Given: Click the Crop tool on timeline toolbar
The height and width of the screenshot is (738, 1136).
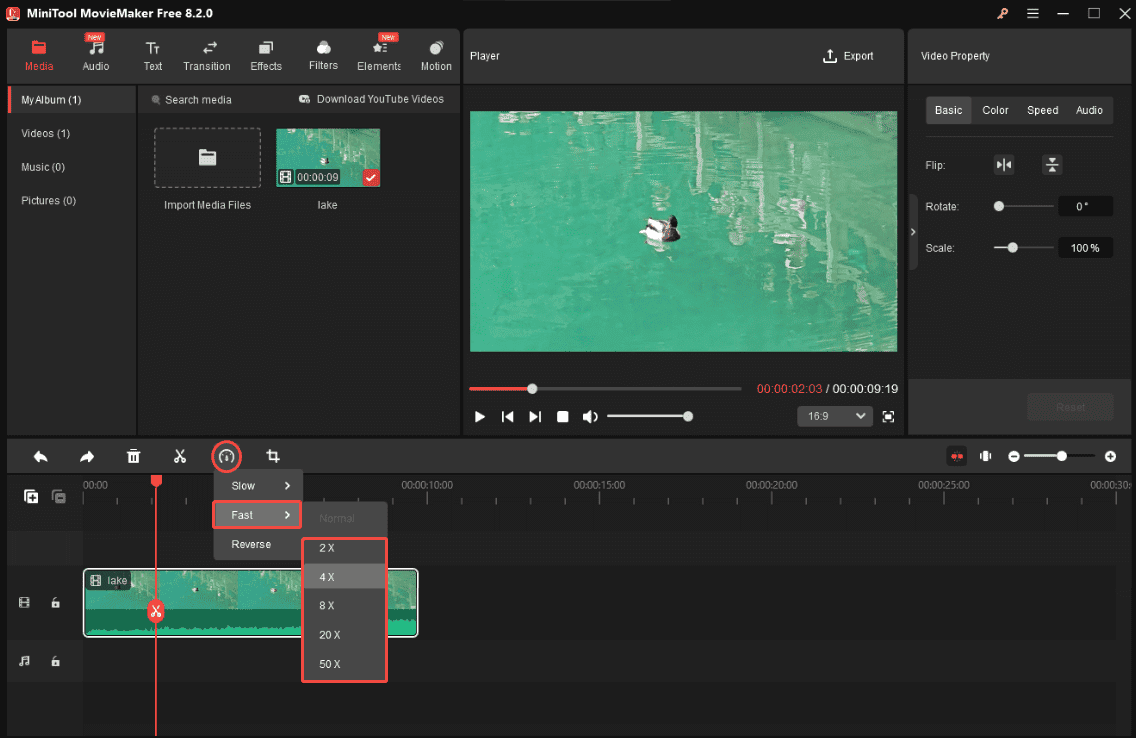Looking at the screenshot, I should [273, 456].
